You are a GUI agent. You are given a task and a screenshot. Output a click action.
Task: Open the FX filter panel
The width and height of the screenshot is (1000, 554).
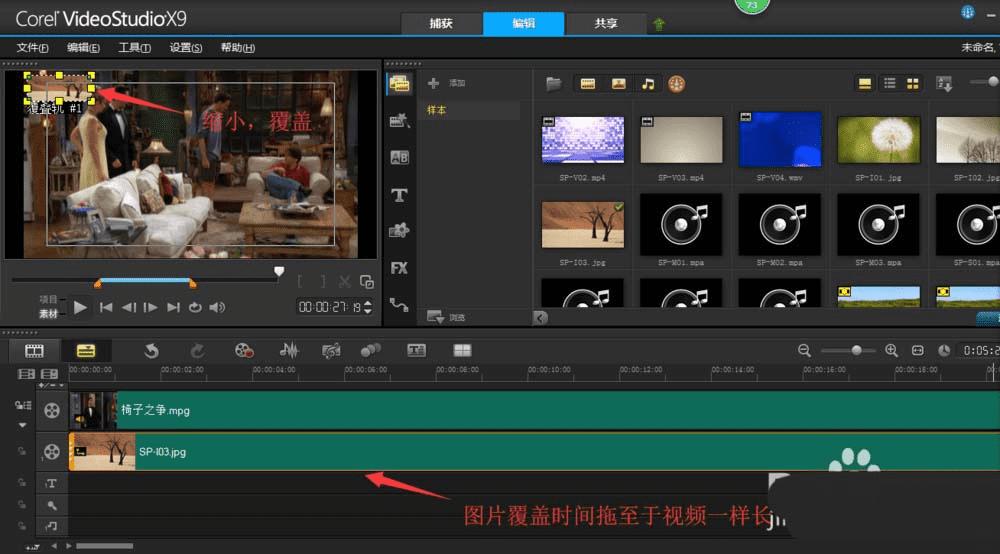pyautogui.click(x=400, y=268)
